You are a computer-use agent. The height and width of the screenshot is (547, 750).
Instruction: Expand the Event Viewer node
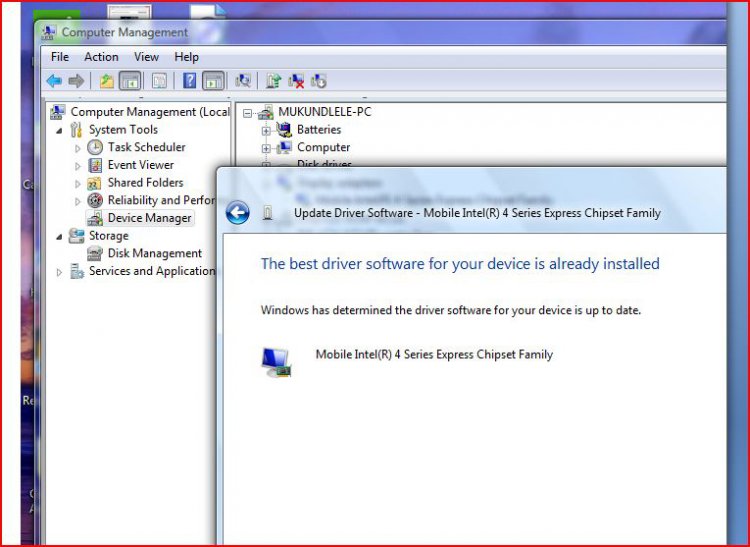(77, 166)
